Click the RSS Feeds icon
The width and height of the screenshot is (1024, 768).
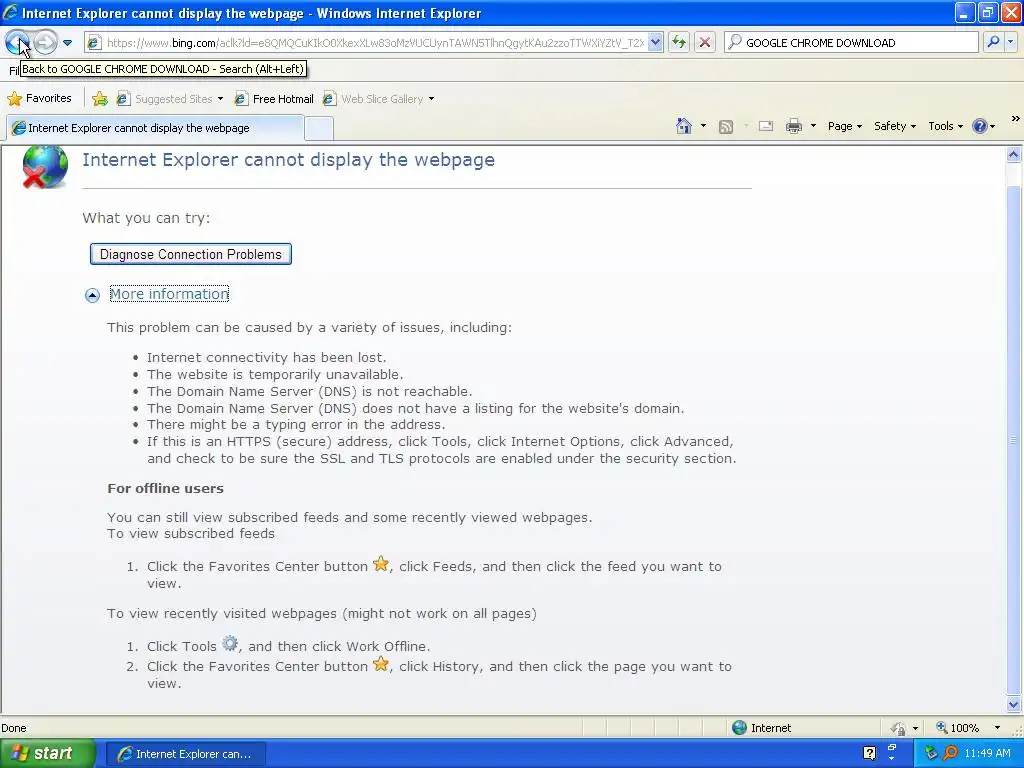(x=726, y=127)
